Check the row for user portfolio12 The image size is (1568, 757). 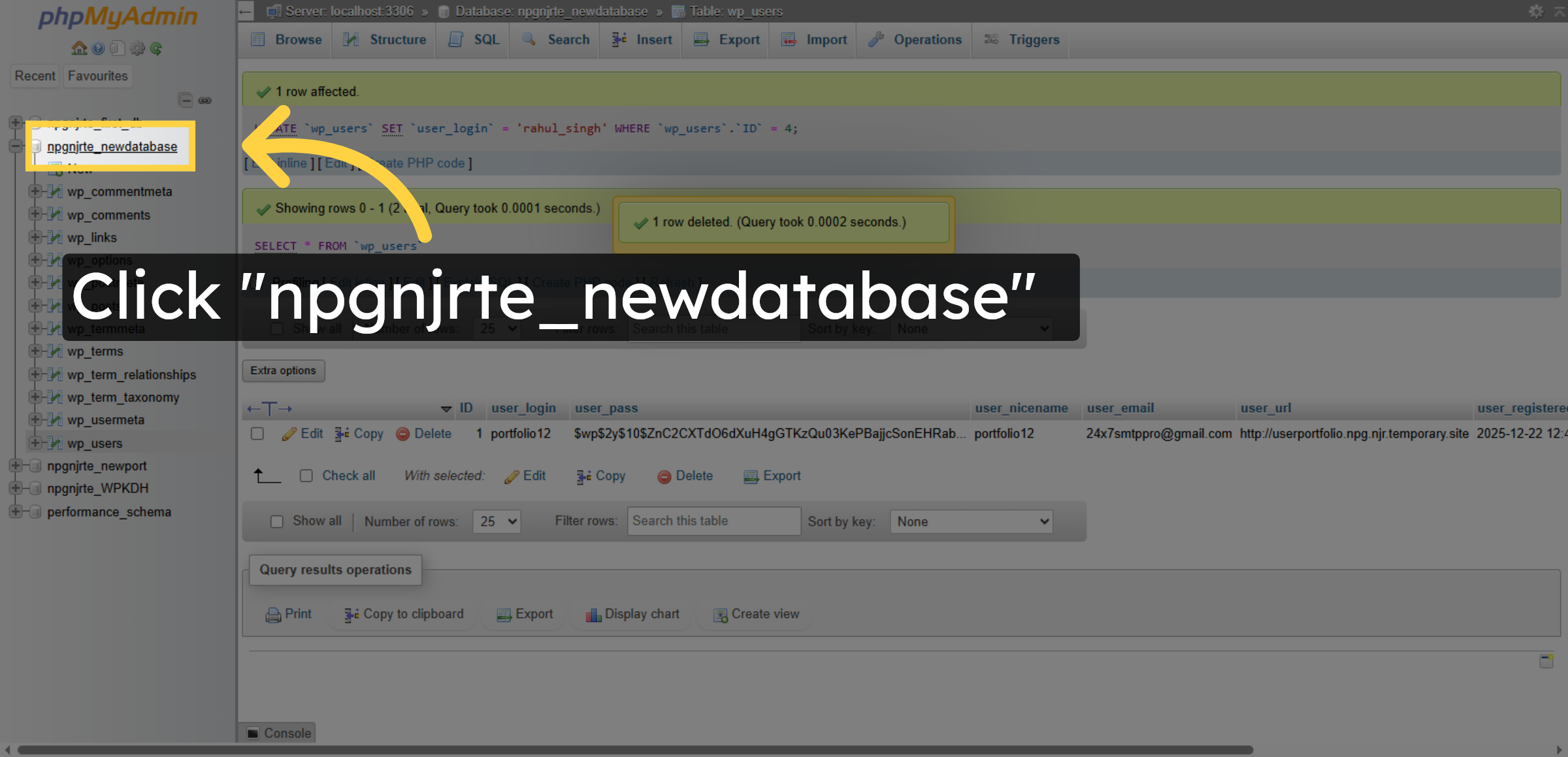pyautogui.click(x=257, y=433)
